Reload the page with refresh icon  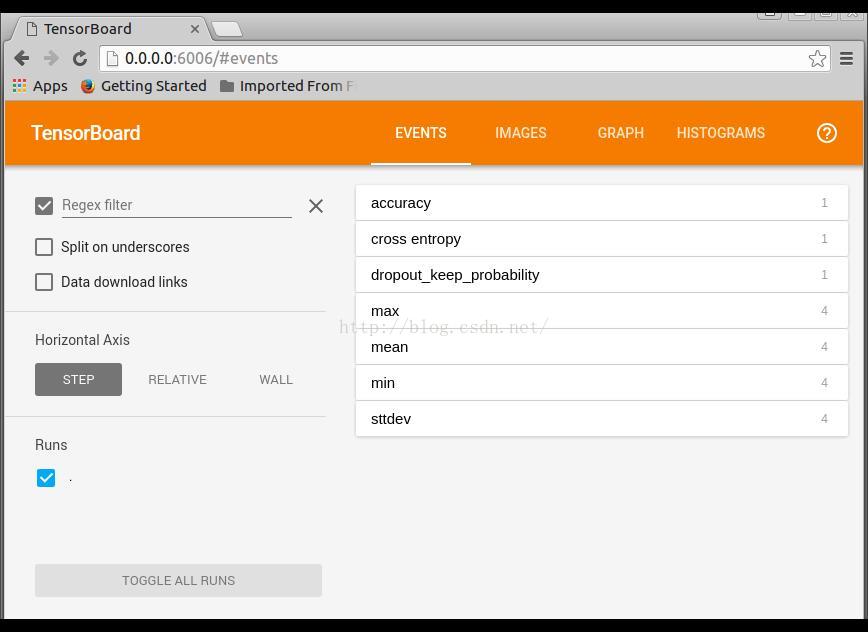click(x=80, y=58)
